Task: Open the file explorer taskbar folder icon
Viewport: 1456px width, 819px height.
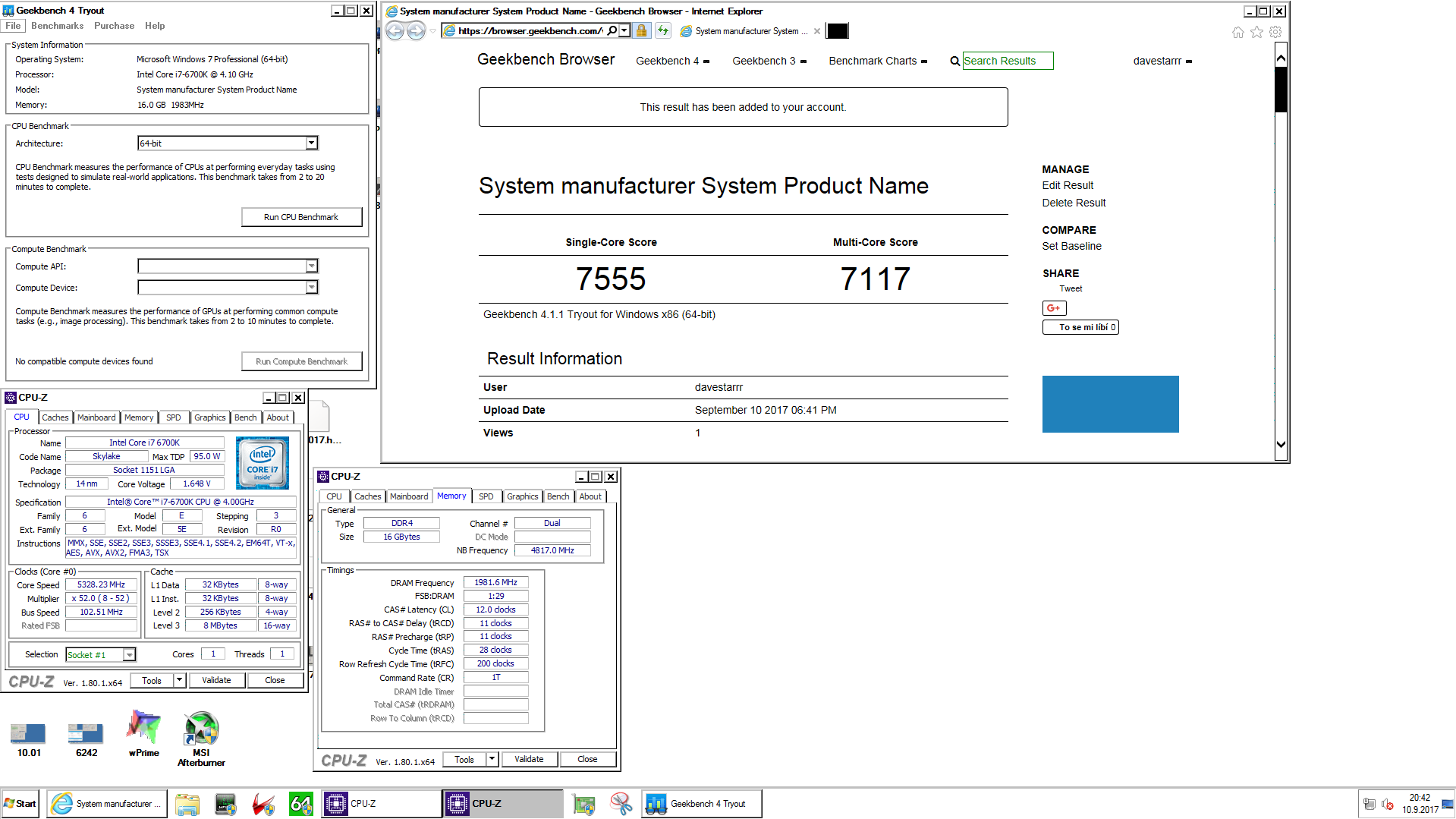Action: (187, 804)
